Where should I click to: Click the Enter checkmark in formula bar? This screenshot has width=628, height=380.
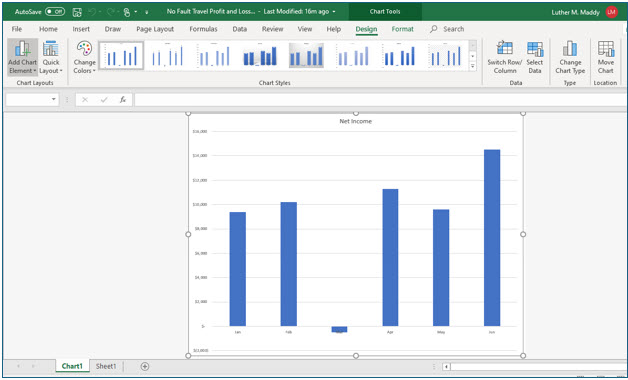pyautogui.click(x=104, y=100)
